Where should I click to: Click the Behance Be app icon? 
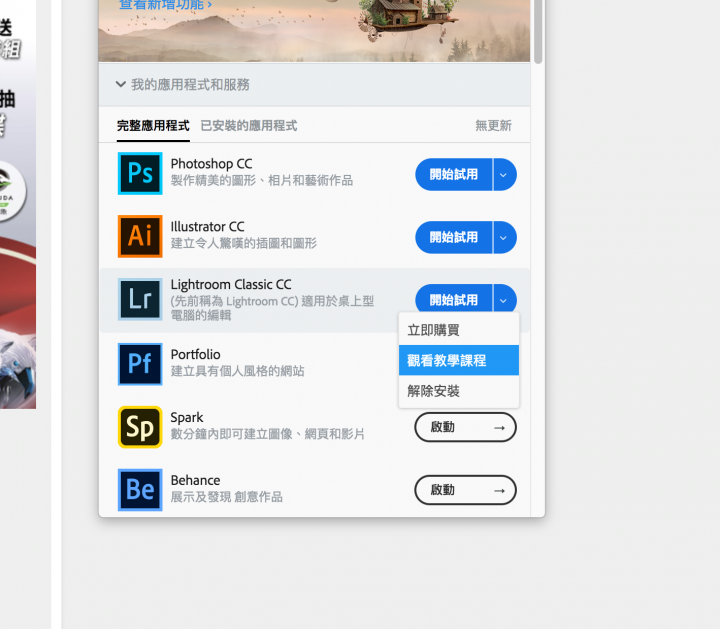140,490
